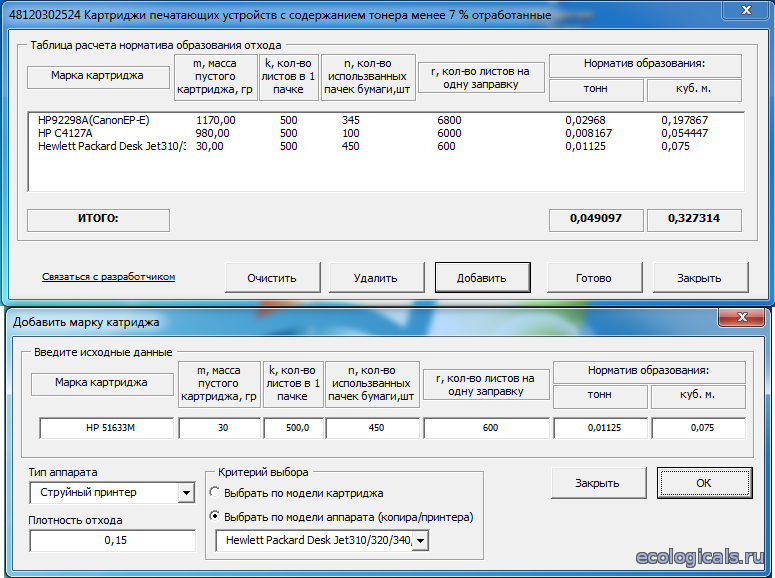Click the куб. м. result field 0,075 in dialog
Screen dimensions: 775x578
698,428
